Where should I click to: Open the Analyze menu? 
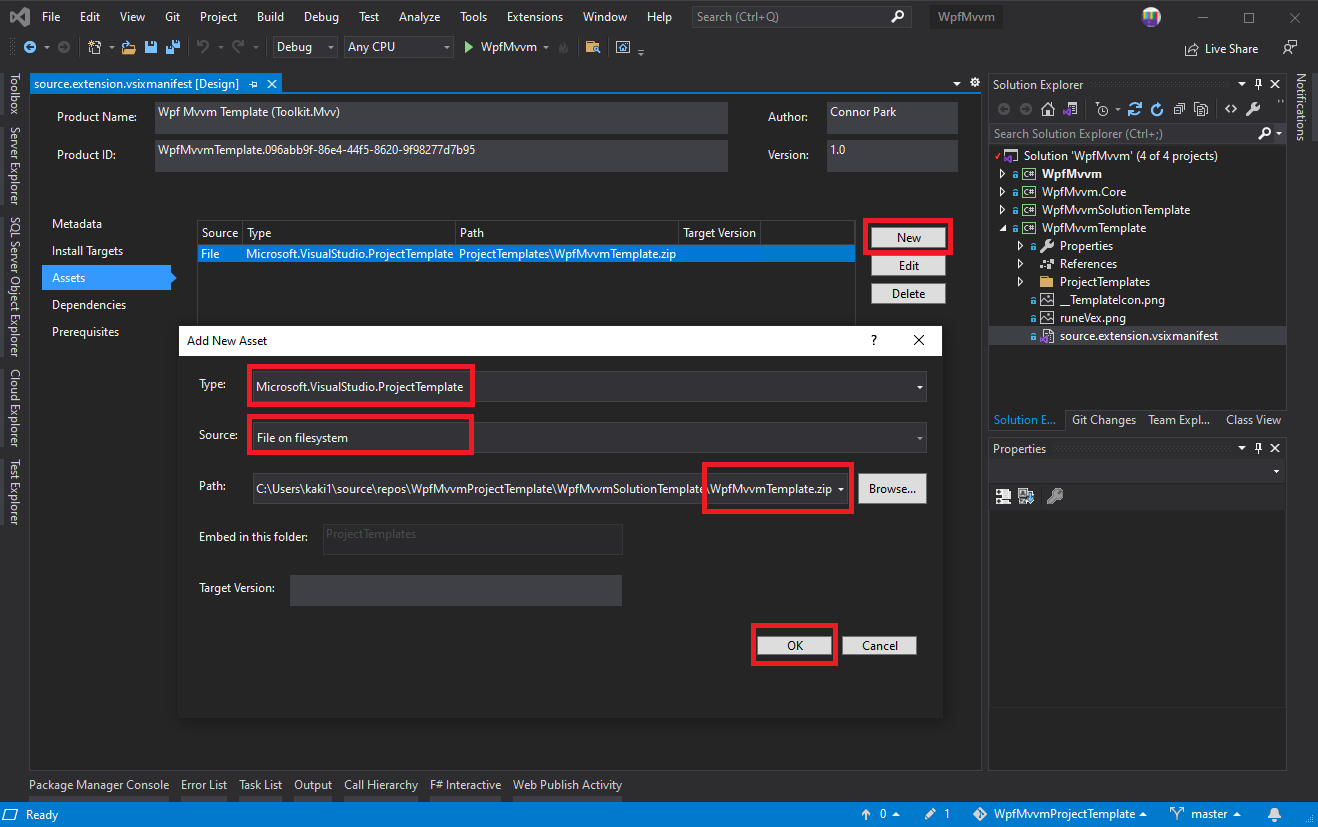pyautogui.click(x=419, y=17)
